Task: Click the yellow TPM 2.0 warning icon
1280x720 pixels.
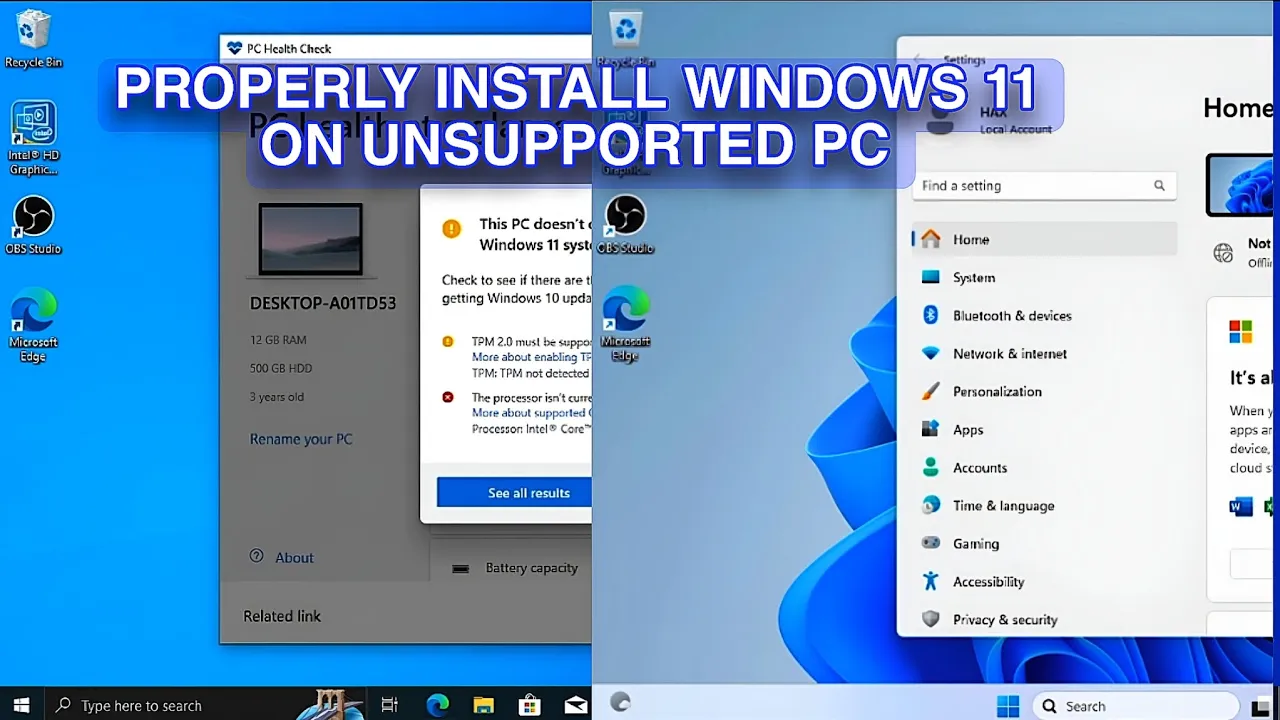Action: [x=448, y=342]
